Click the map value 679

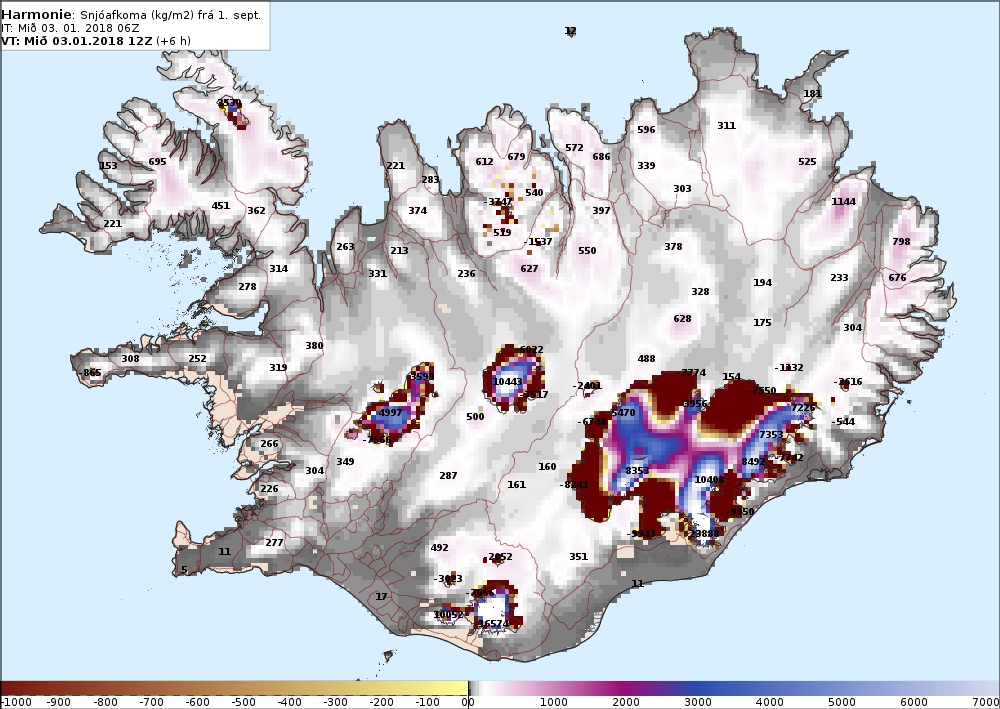click(516, 156)
